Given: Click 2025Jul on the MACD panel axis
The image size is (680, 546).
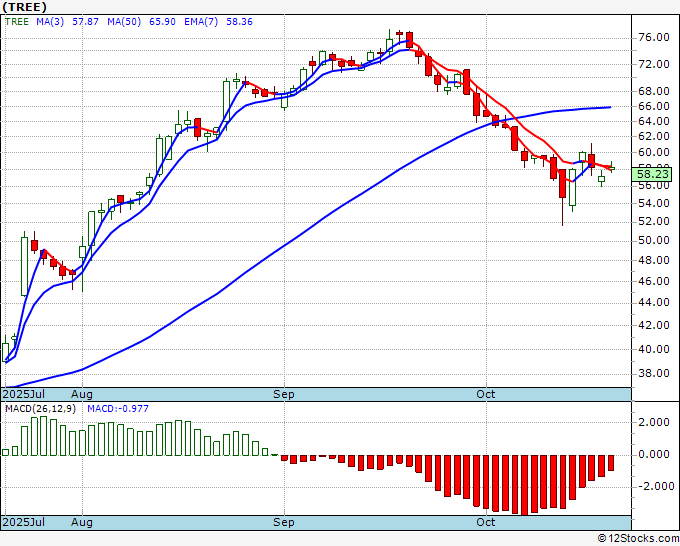Looking at the screenshot, I should coord(23,522).
